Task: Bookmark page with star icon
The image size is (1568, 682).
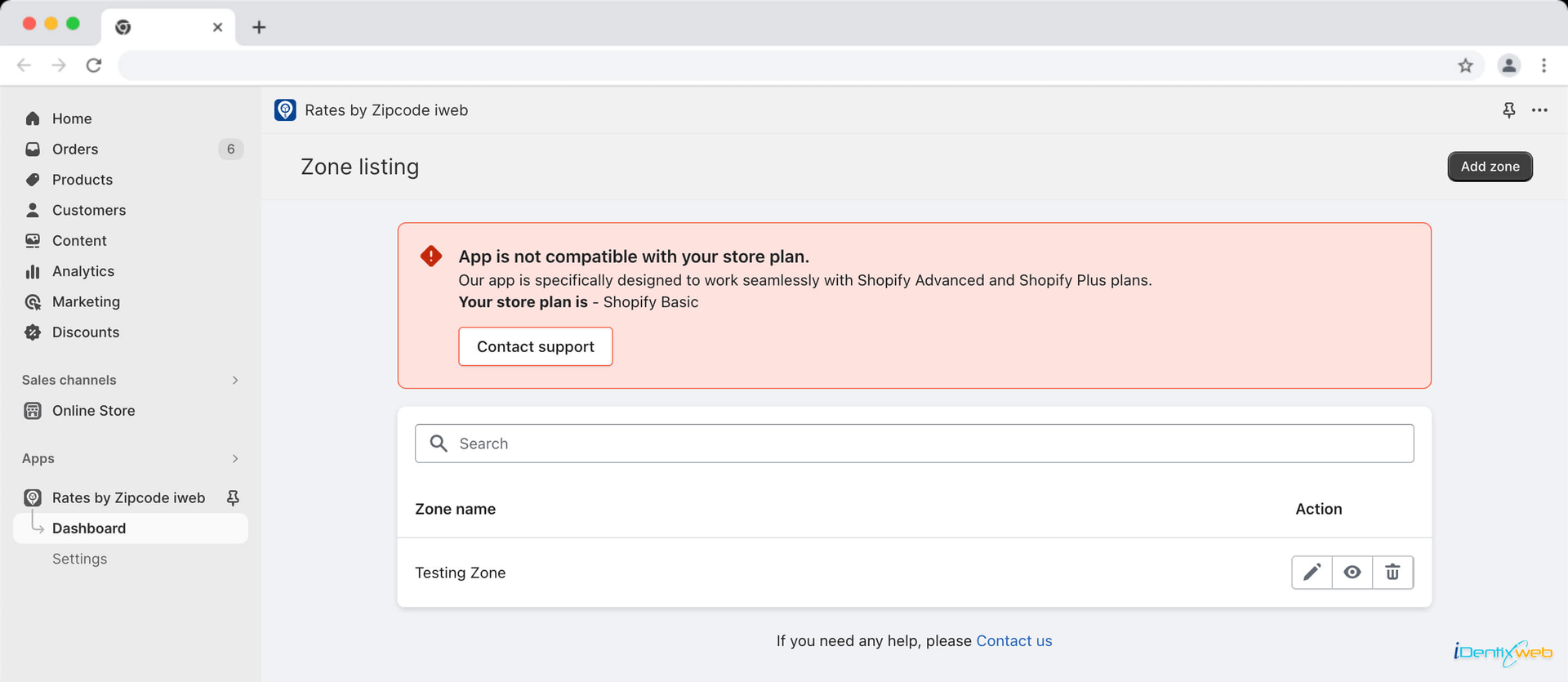Action: (x=1466, y=65)
